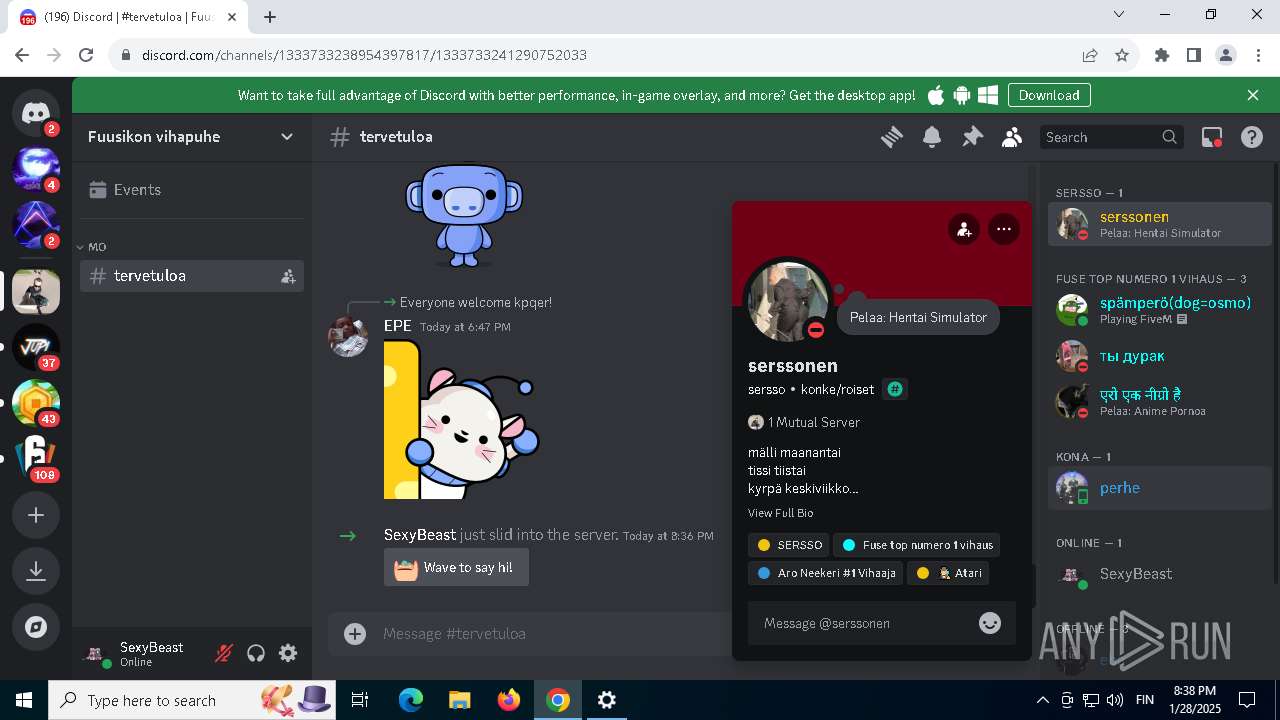Click the own user avatar in bottom panel
This screenshot has width=1280, height=720.
(x=96, y=653)
